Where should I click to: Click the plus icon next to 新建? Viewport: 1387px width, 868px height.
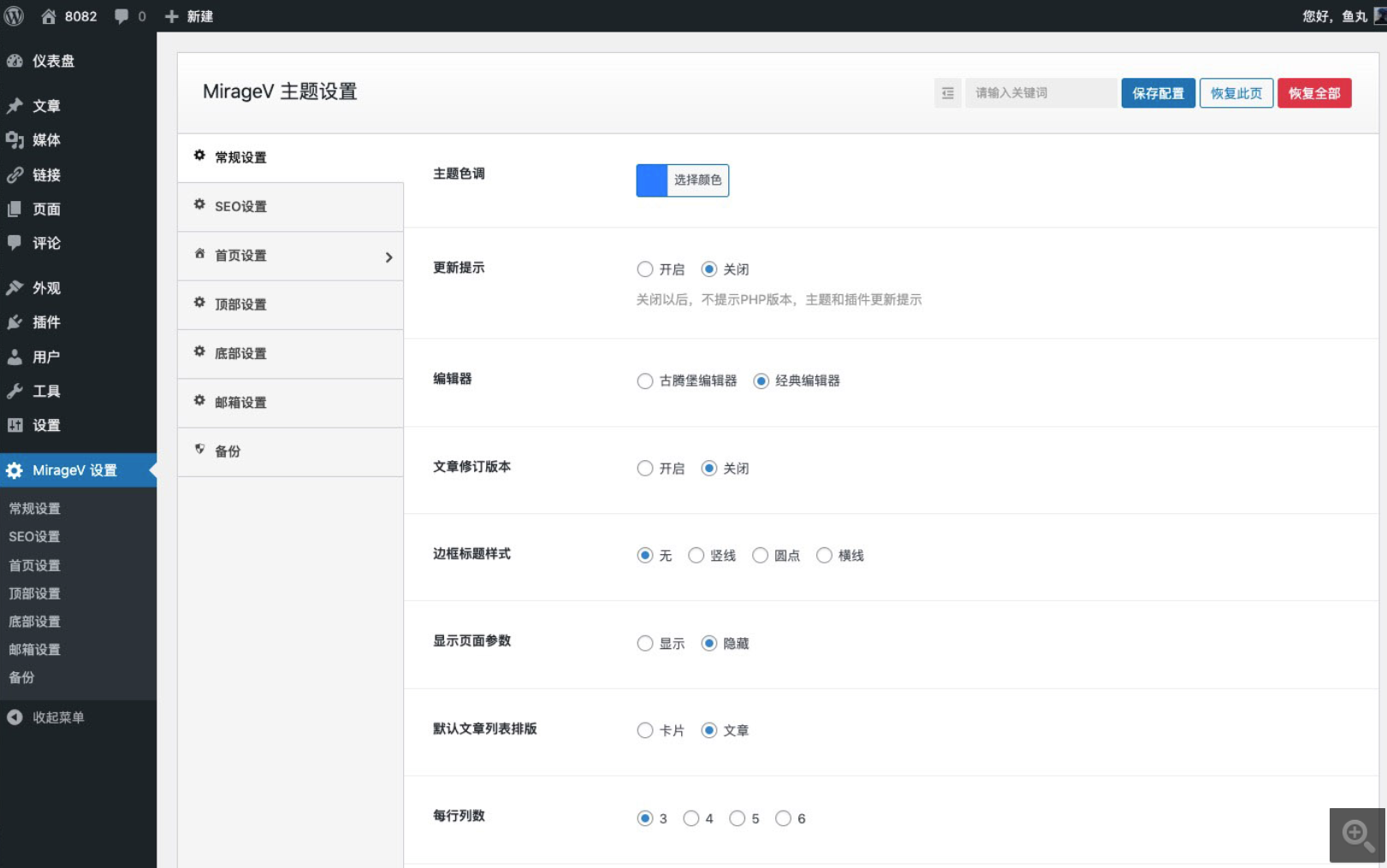(x=171, y=16)
